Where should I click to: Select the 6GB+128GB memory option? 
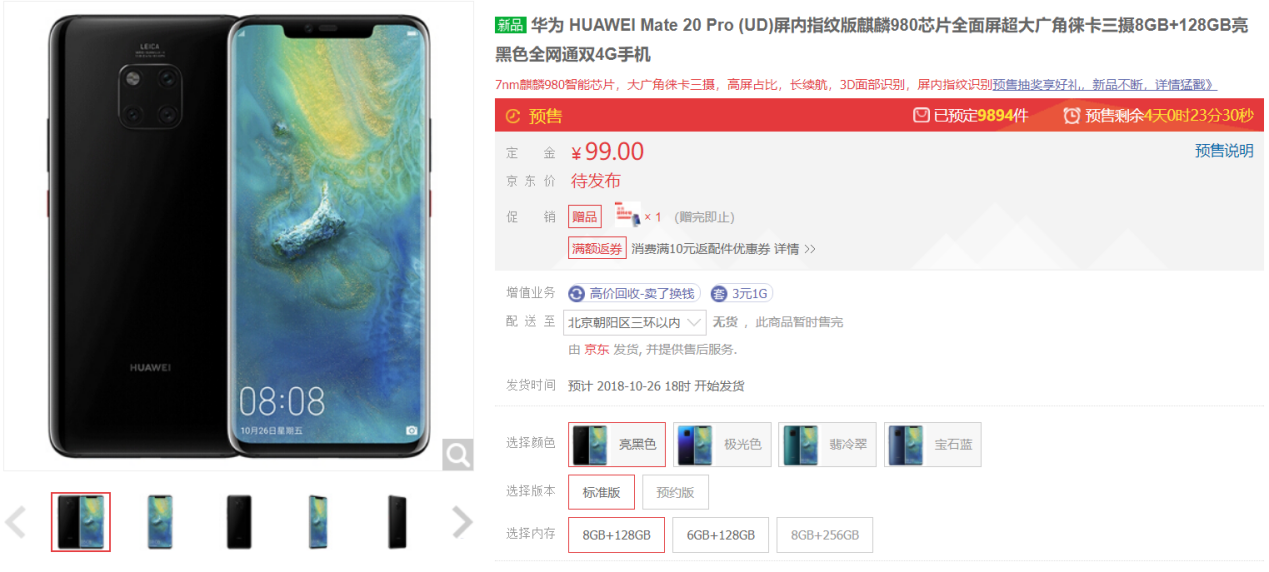tap(720, 535)
